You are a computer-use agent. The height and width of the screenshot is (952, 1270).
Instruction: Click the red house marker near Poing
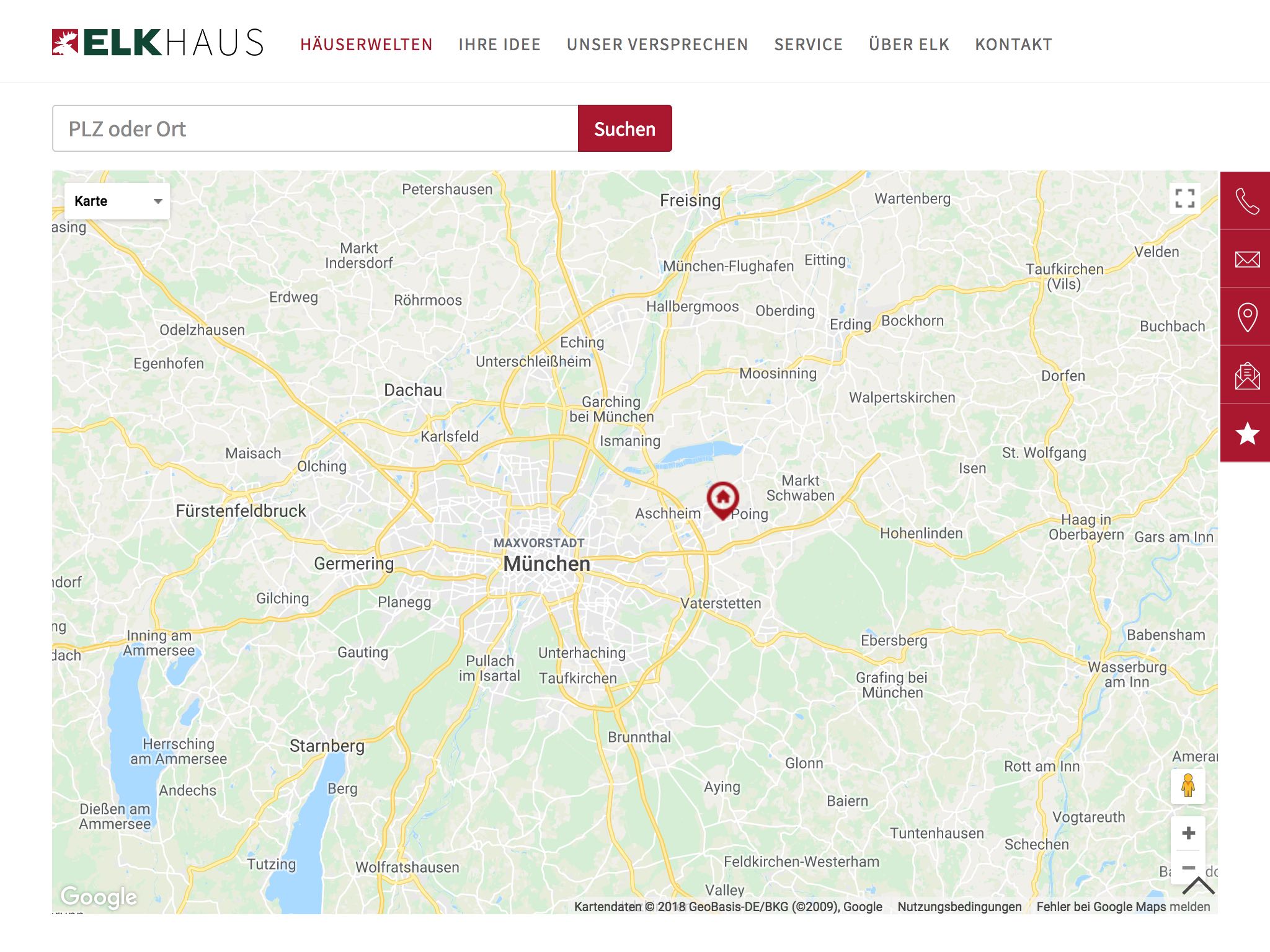(x=722, y=500)
